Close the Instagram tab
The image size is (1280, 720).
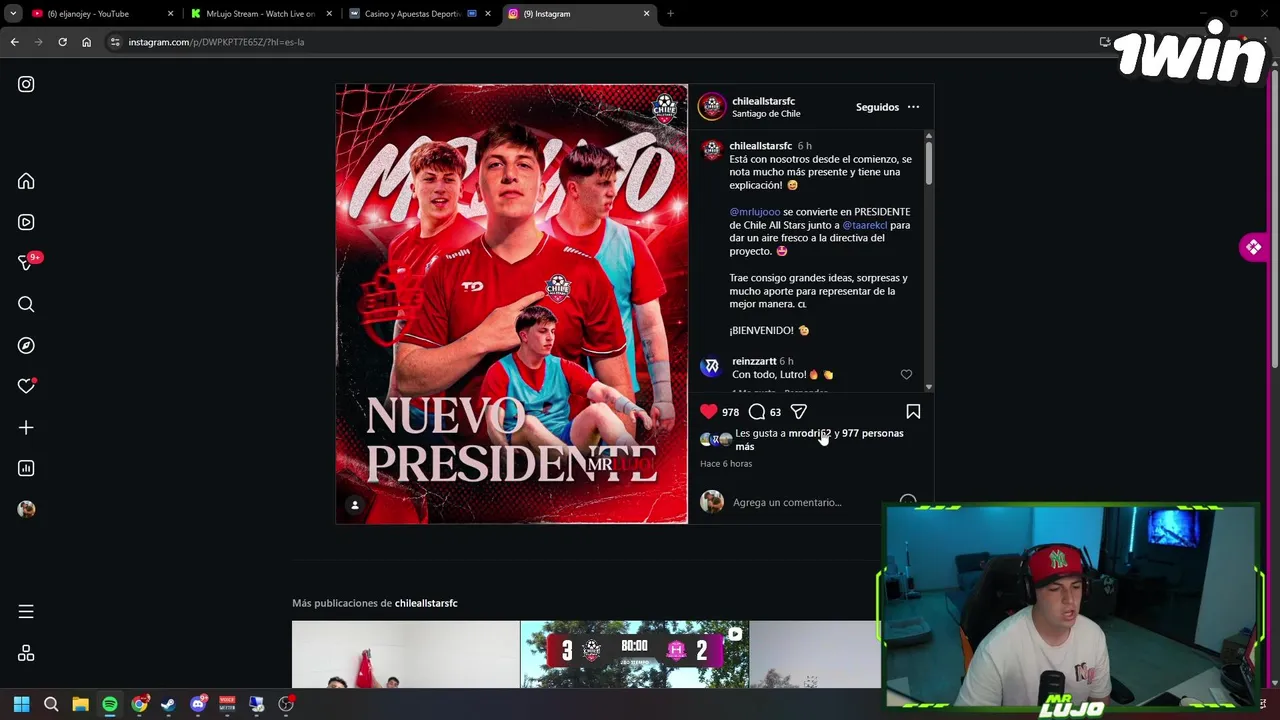pyautogui.click(x=646, y=14)
